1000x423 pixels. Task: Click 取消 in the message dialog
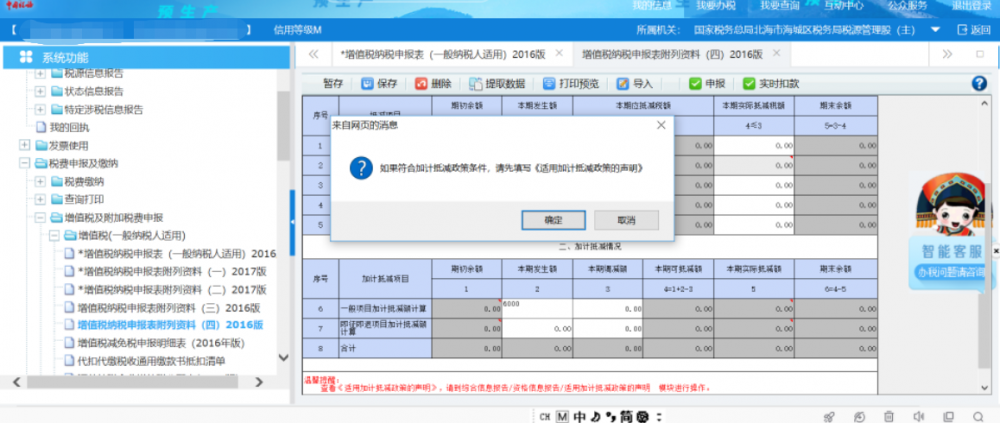(x=625, y=219)
